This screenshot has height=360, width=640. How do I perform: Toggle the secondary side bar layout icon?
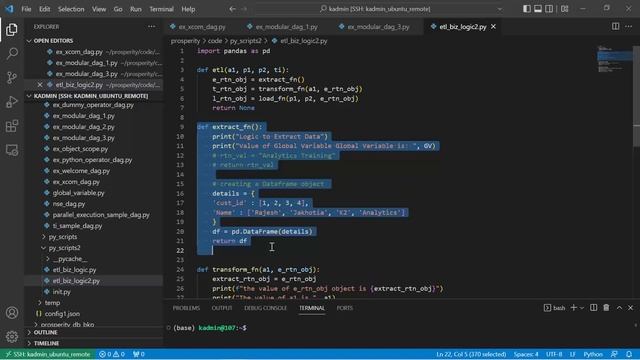pyautogui.click(x=549, y=9)
